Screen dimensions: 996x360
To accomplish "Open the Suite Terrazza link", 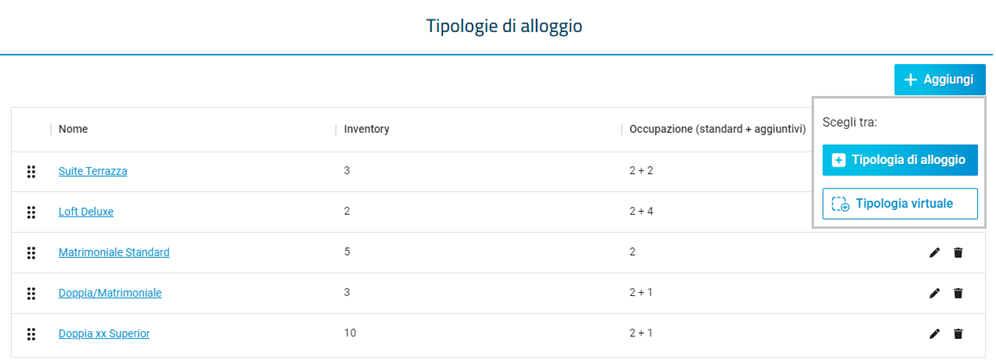I will 93,171.
